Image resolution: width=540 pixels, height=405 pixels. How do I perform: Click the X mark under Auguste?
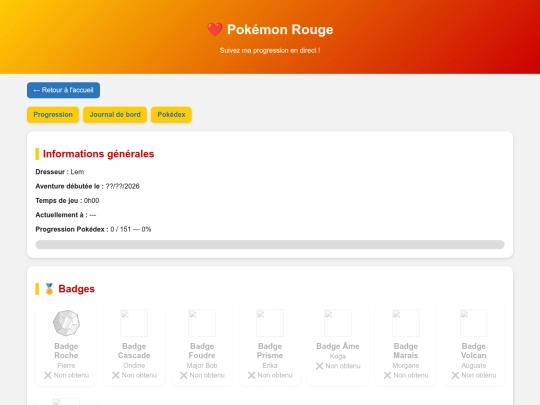(455, 375)
